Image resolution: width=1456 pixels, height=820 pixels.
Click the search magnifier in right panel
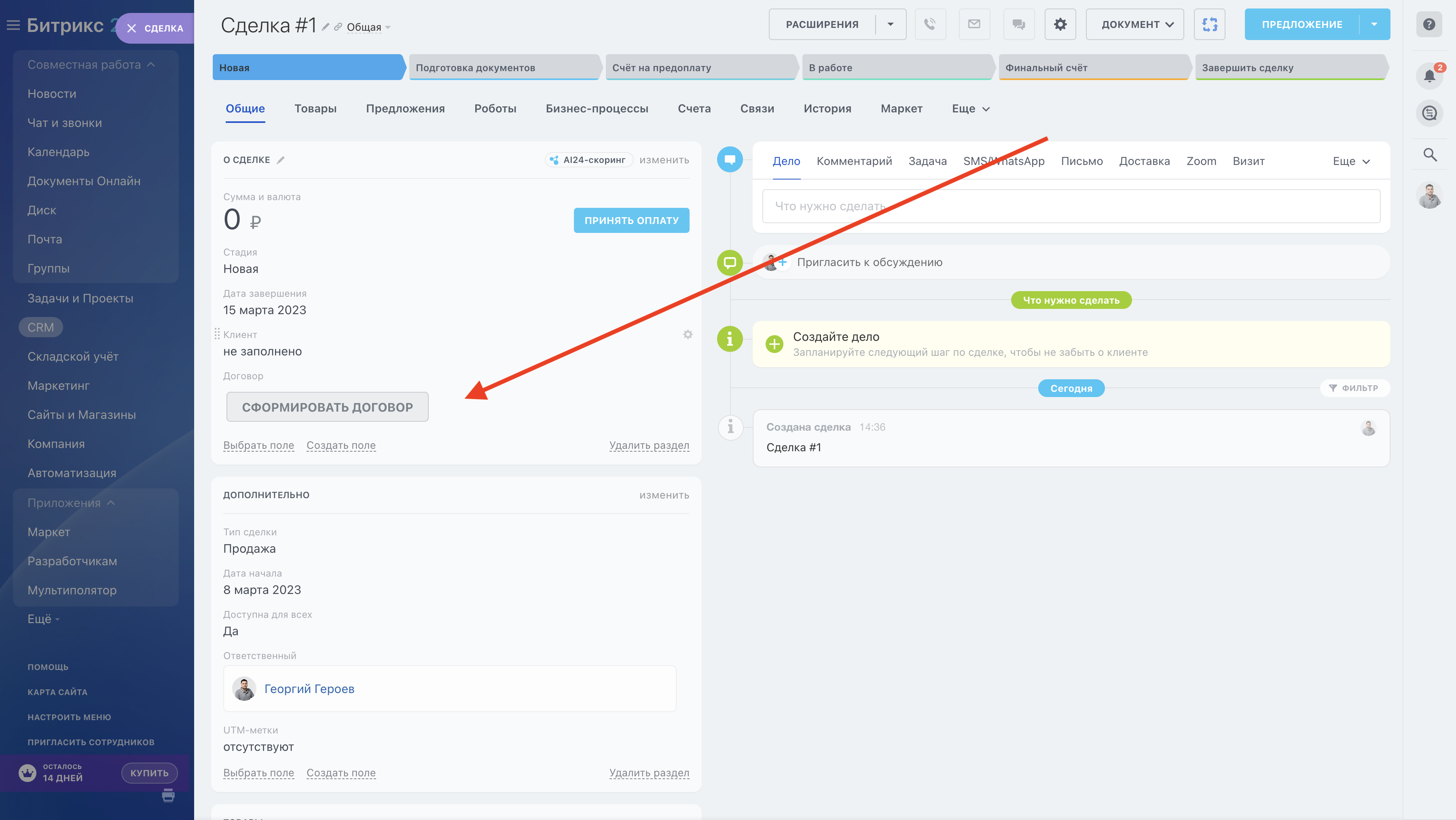point(1429,154)
